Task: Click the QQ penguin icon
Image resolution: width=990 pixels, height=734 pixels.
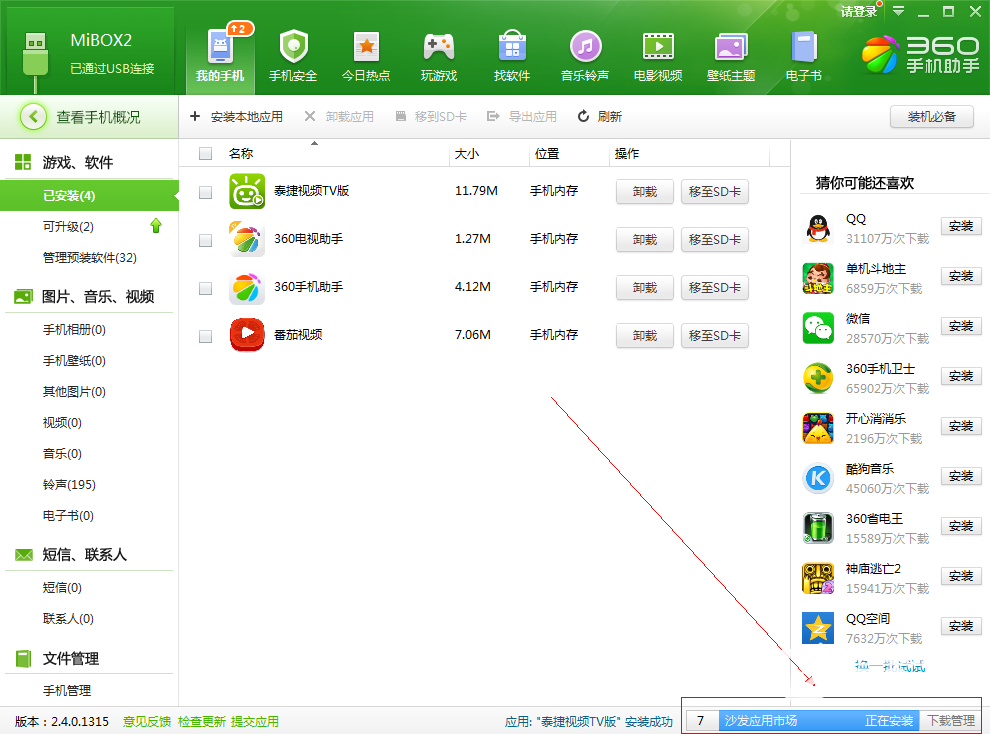Action: pos(818,228)
